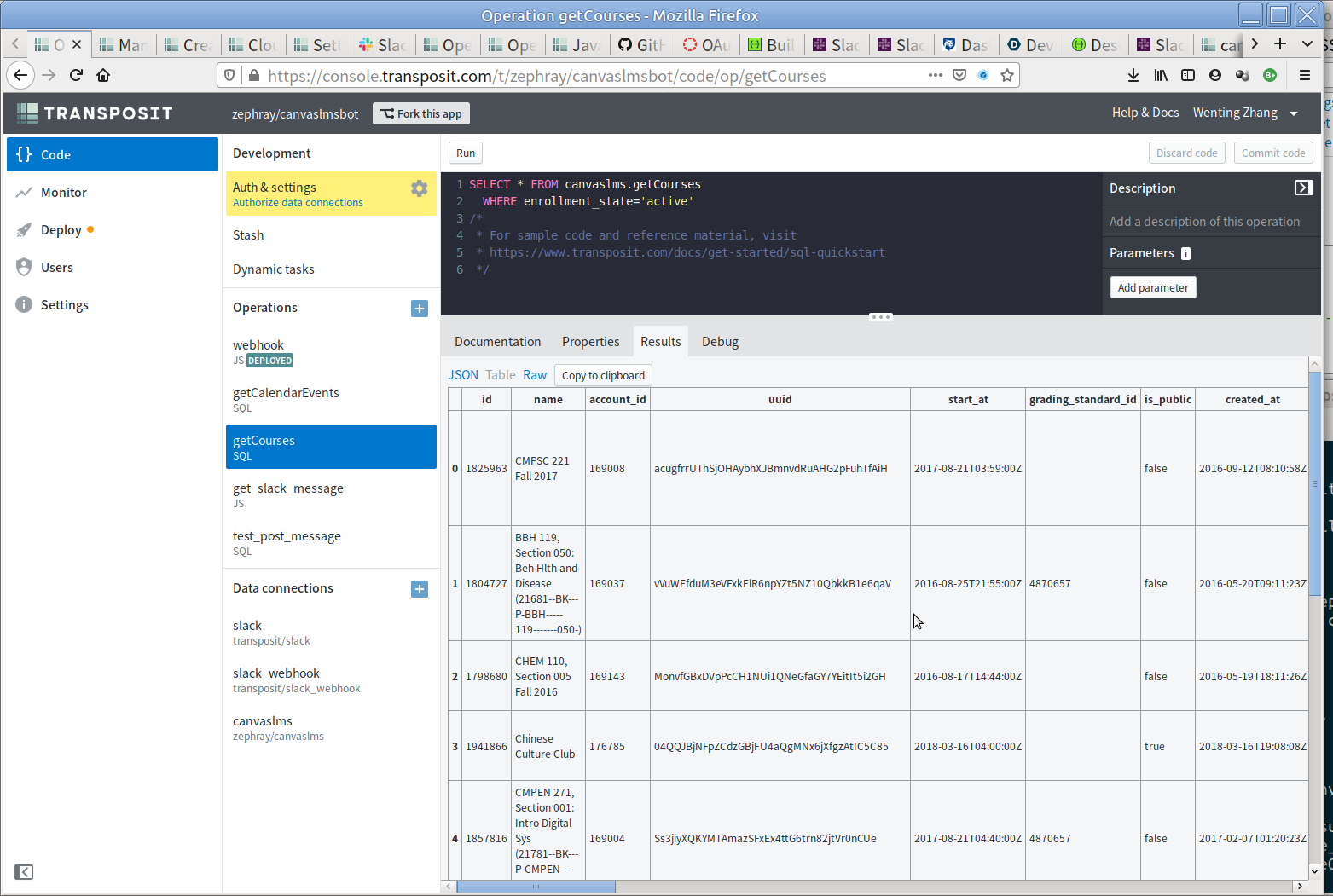Open the Deploy section
This screenshot has width=1333, height=896.
pyautogui.click(x=113, y=230)
